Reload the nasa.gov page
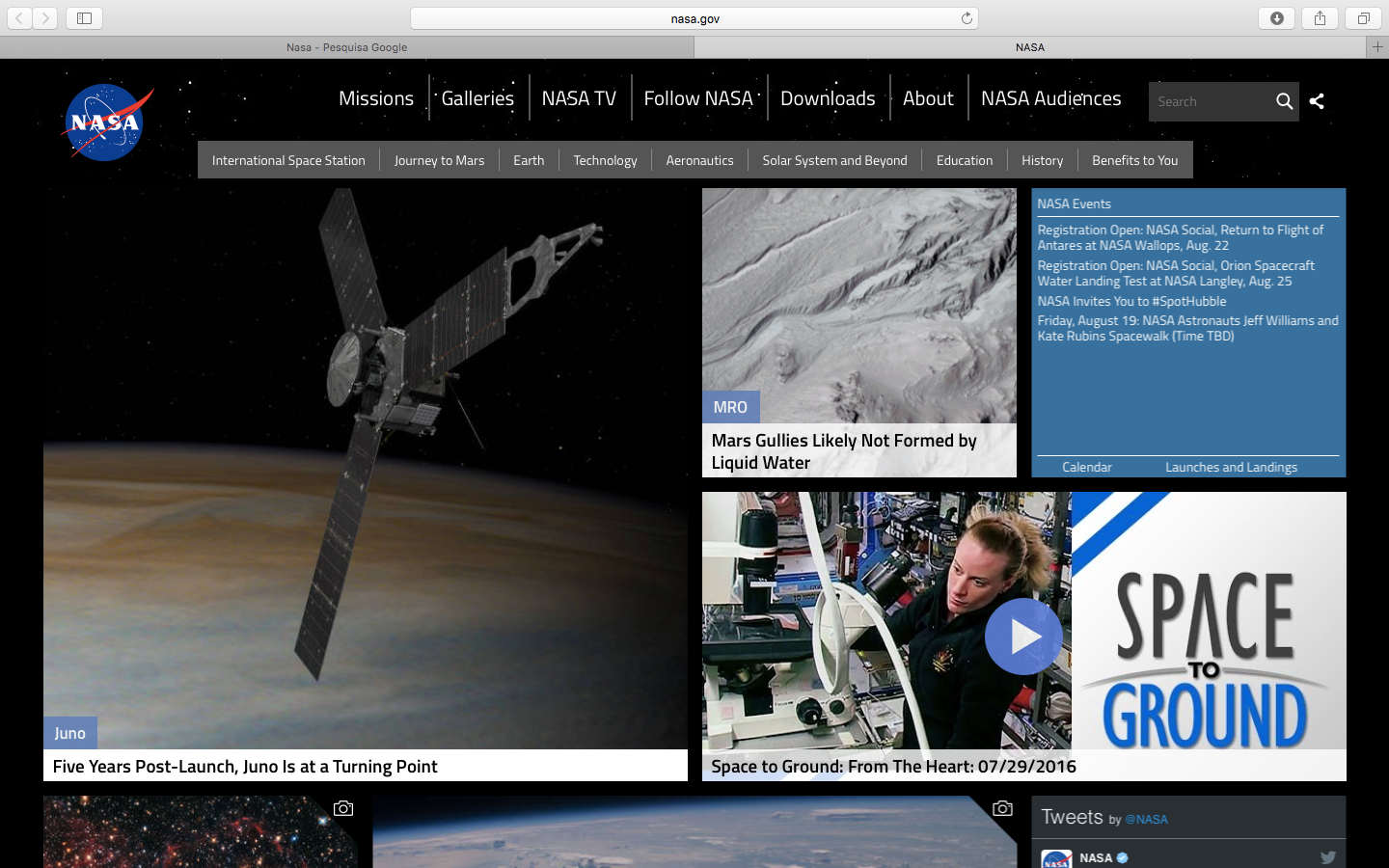Image resolution: width=1389 pixels, height=868 pixels. coord(967,18)
